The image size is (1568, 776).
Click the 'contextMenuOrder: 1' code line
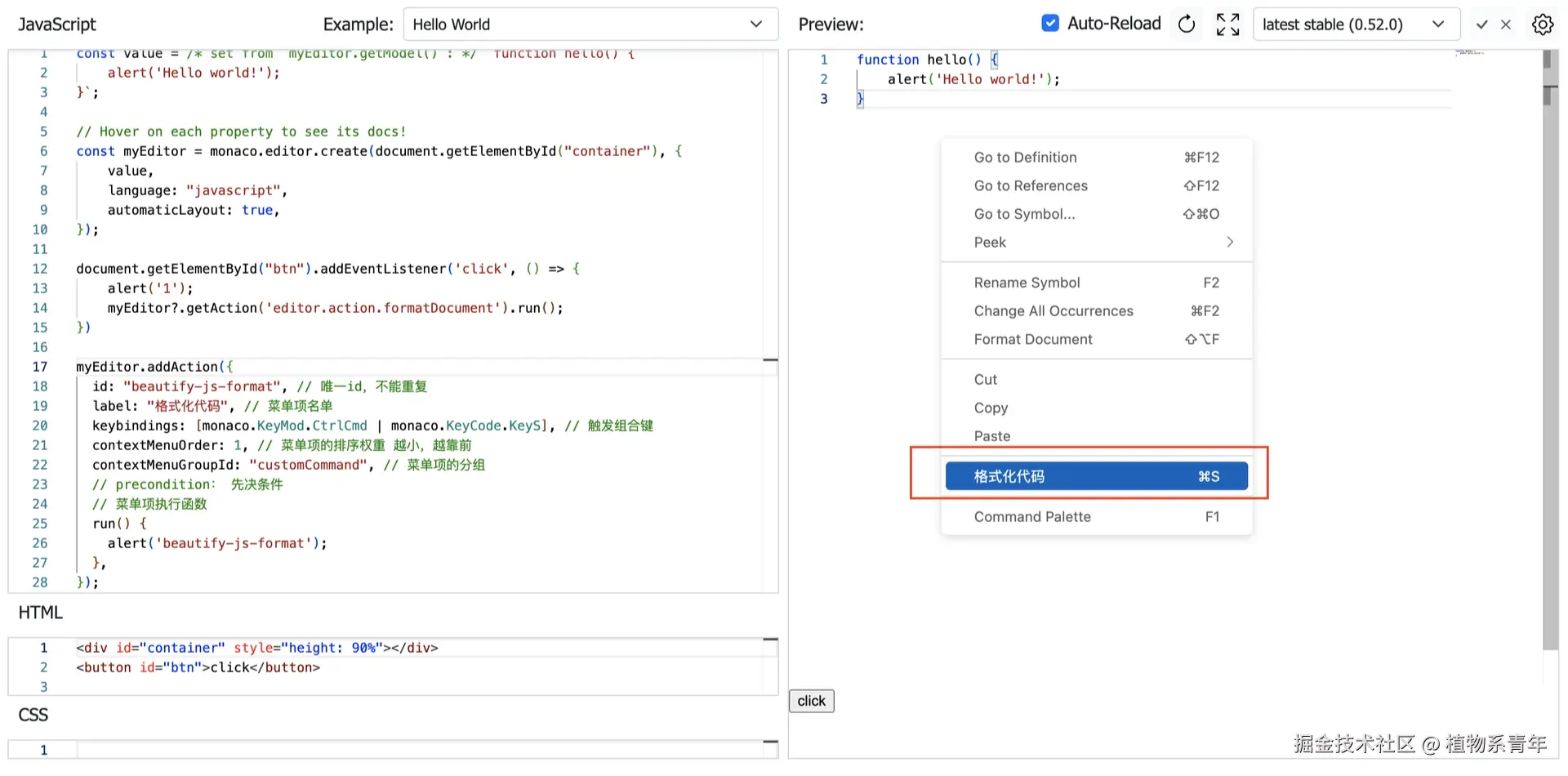pos(282,445)
